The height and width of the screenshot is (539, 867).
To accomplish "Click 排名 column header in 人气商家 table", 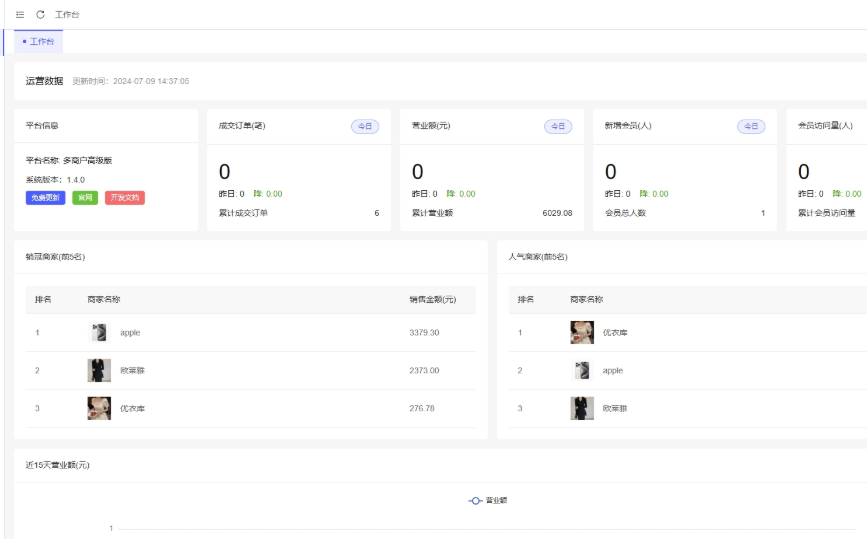I will click(525, 300).
